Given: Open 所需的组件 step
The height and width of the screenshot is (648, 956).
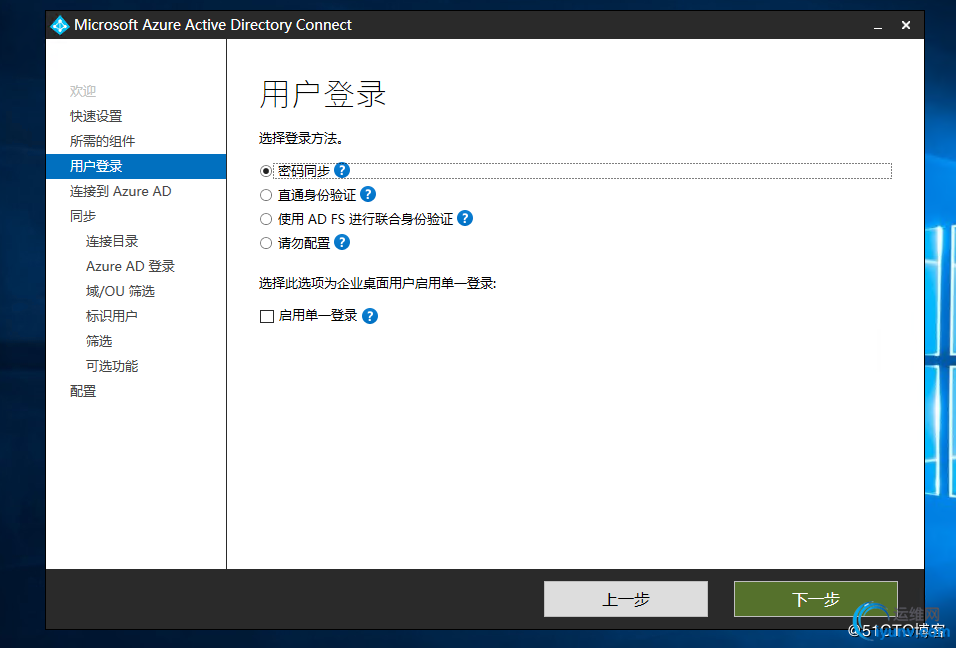Looking at the screenshot, I should pos(102,141).
